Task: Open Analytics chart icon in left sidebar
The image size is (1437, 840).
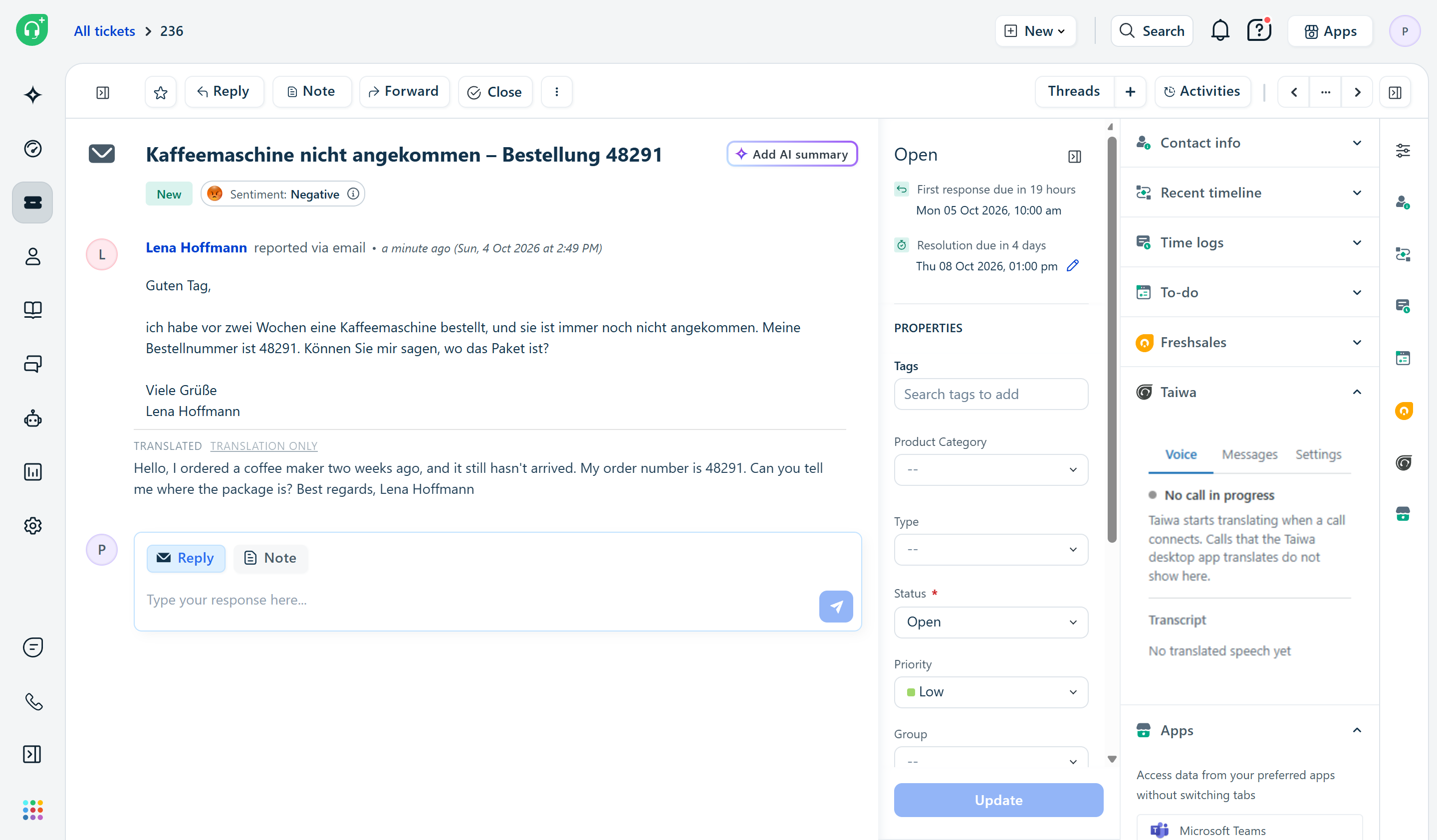Action: 32,472
